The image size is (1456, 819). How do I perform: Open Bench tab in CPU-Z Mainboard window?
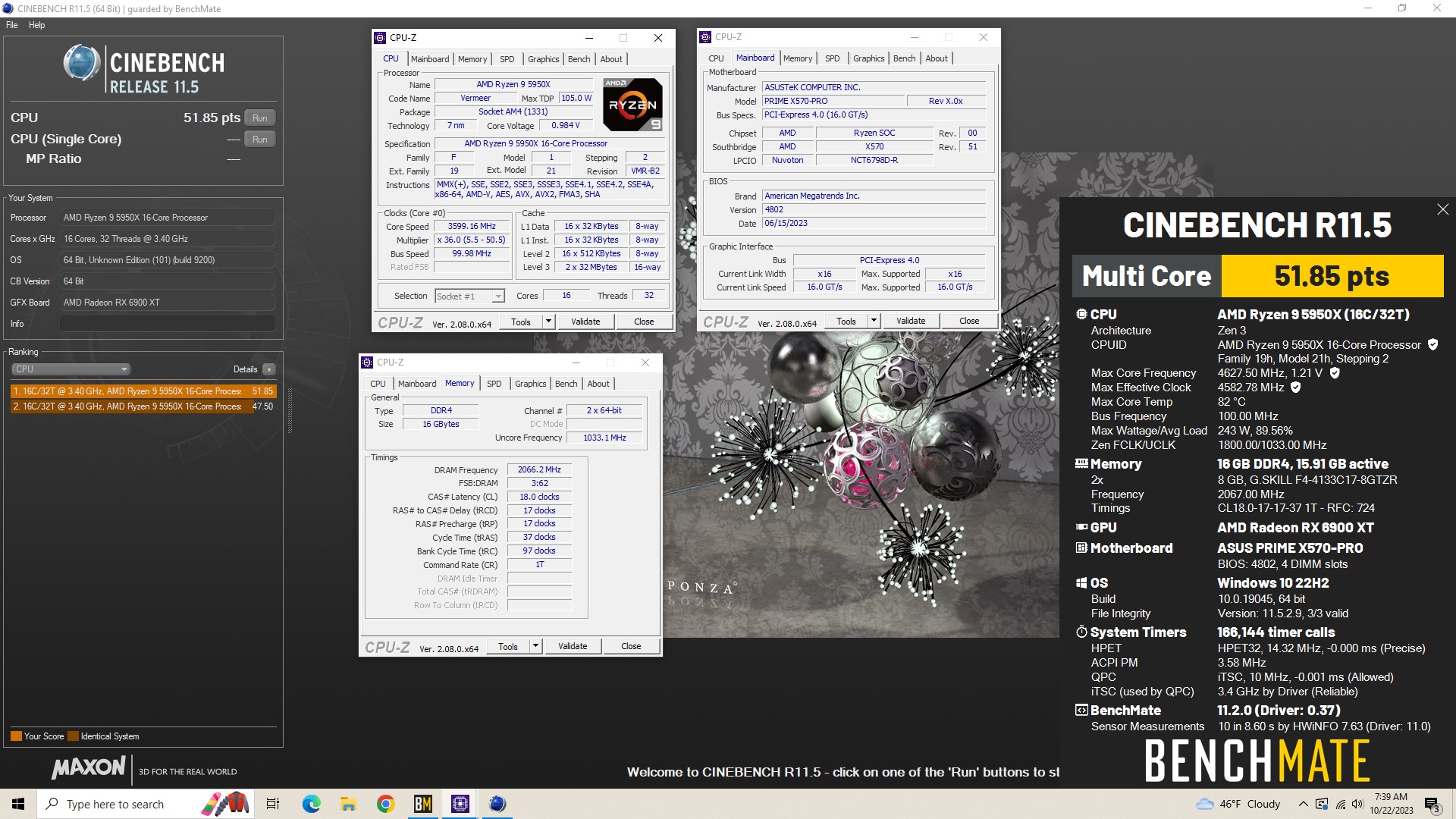click(x=904, y=58)
